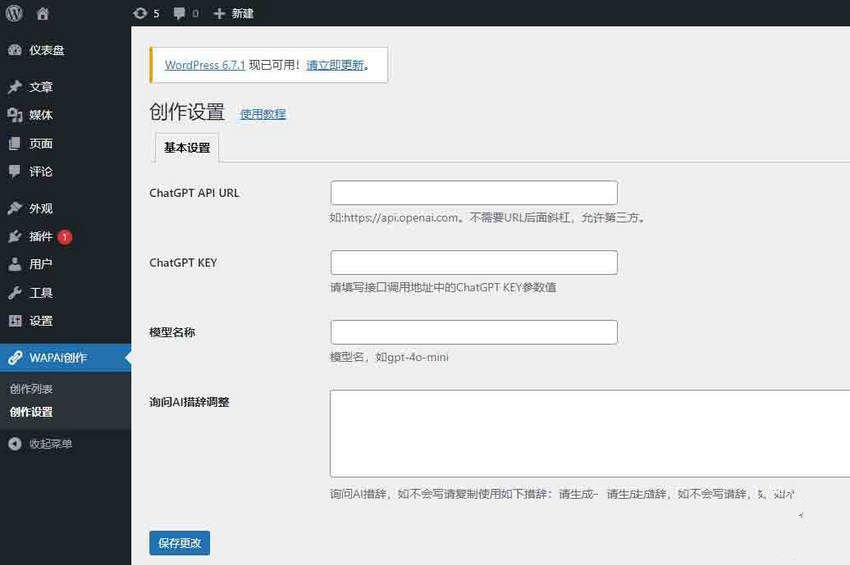Open 评论 comment icon in sidebar
Image resolution: width=850 pixels, height=565 pixels.
pyautogui.click(x=15, y=172)
